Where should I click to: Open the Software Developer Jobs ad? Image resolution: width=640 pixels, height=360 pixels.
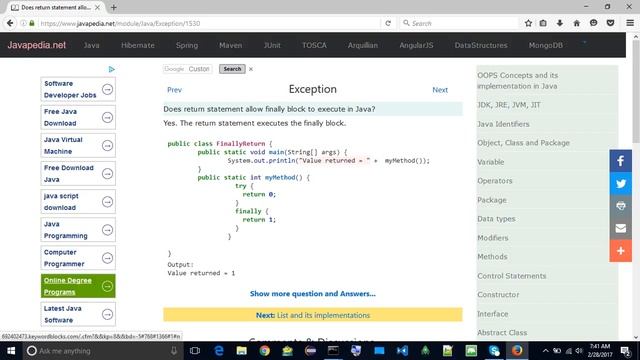[x=78, y=89]
